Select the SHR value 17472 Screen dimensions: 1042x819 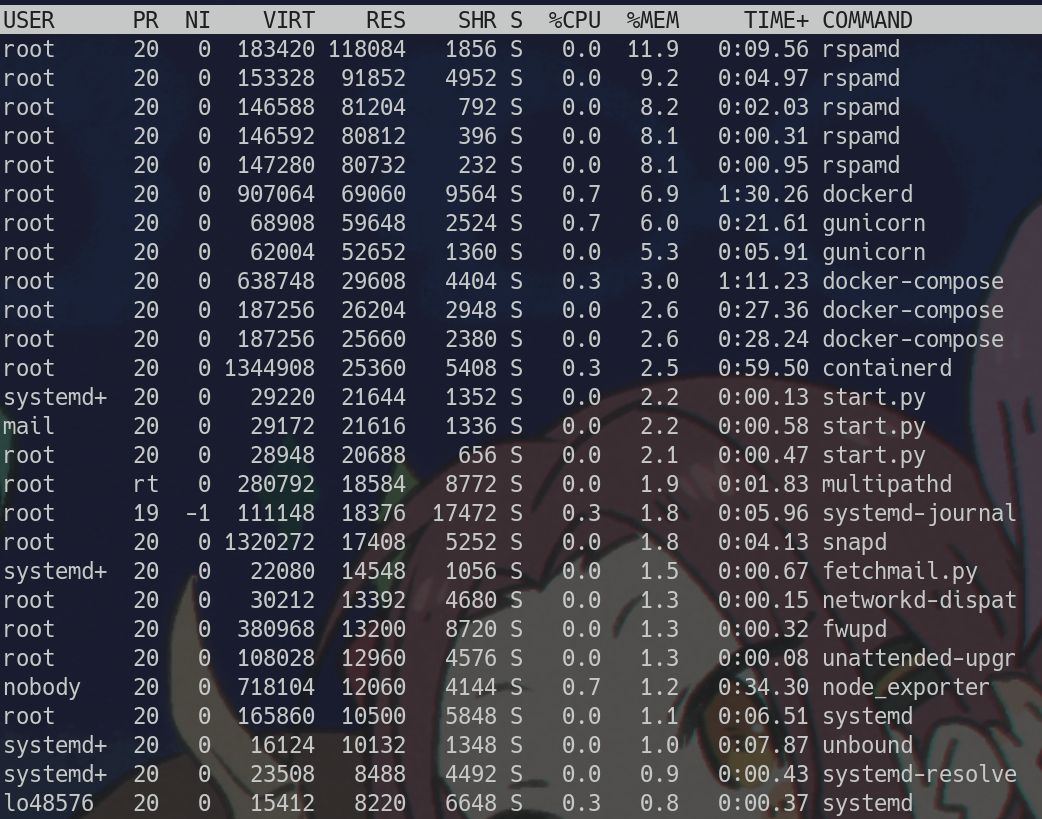point(465,513)
